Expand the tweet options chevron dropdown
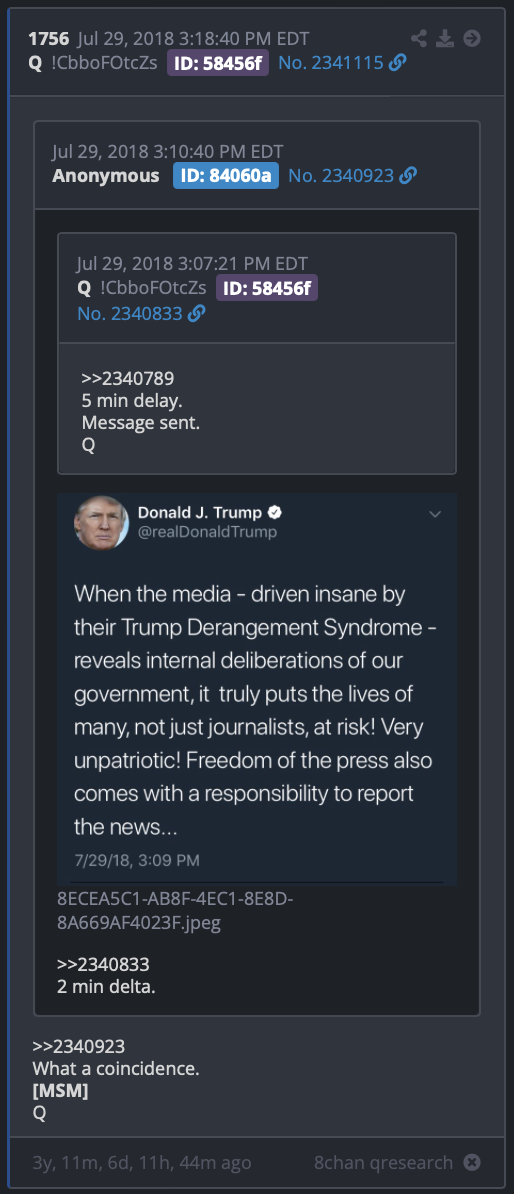514x1194 pixels. (x=435, y=514)
